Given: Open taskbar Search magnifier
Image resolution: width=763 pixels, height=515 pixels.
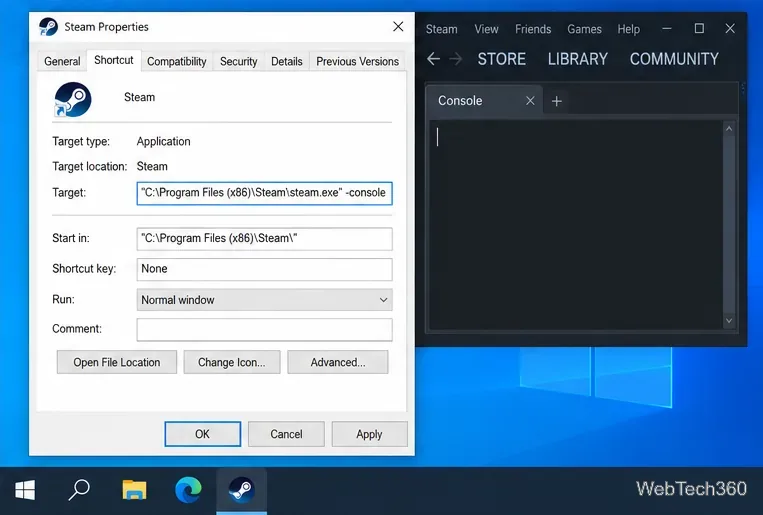Looking at the screenshot, I should (79, 490).
